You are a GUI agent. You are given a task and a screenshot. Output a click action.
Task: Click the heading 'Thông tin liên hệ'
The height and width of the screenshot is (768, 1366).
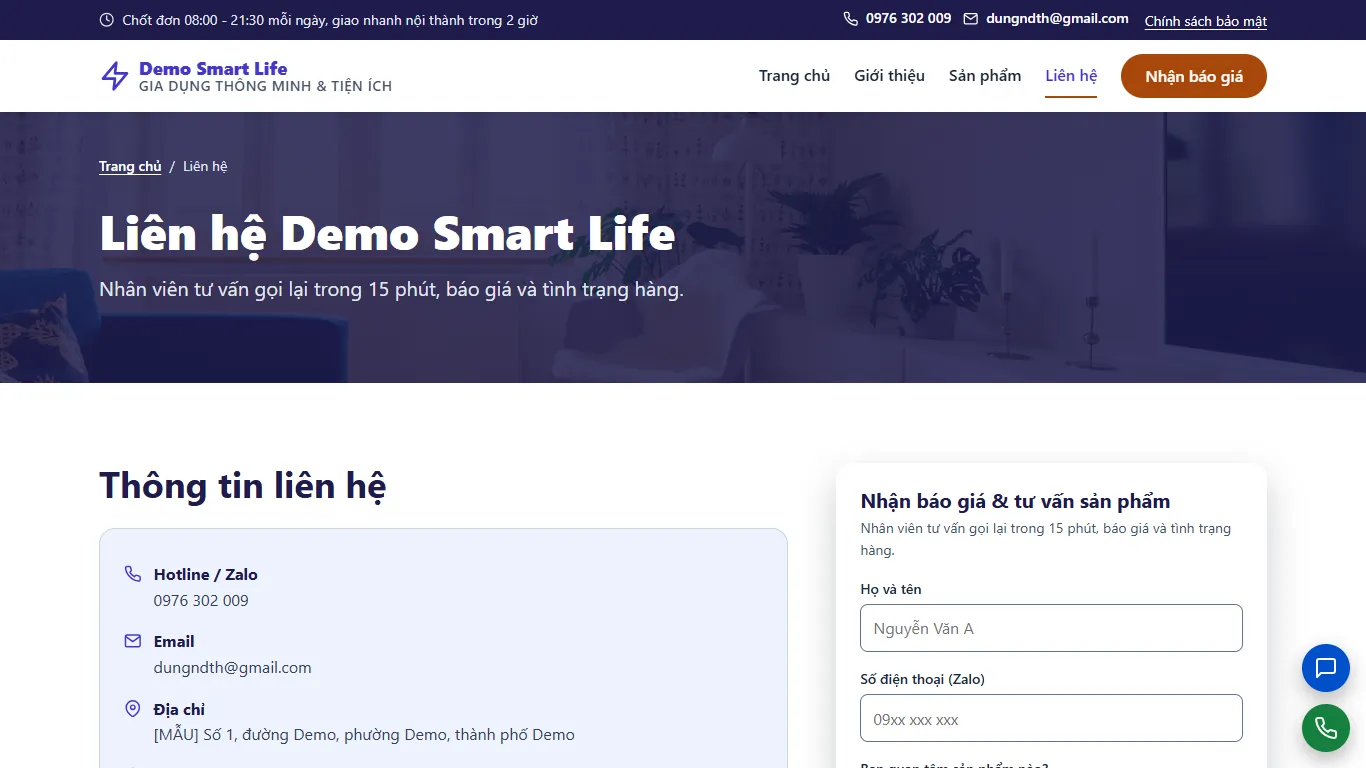tap(242, 486)
